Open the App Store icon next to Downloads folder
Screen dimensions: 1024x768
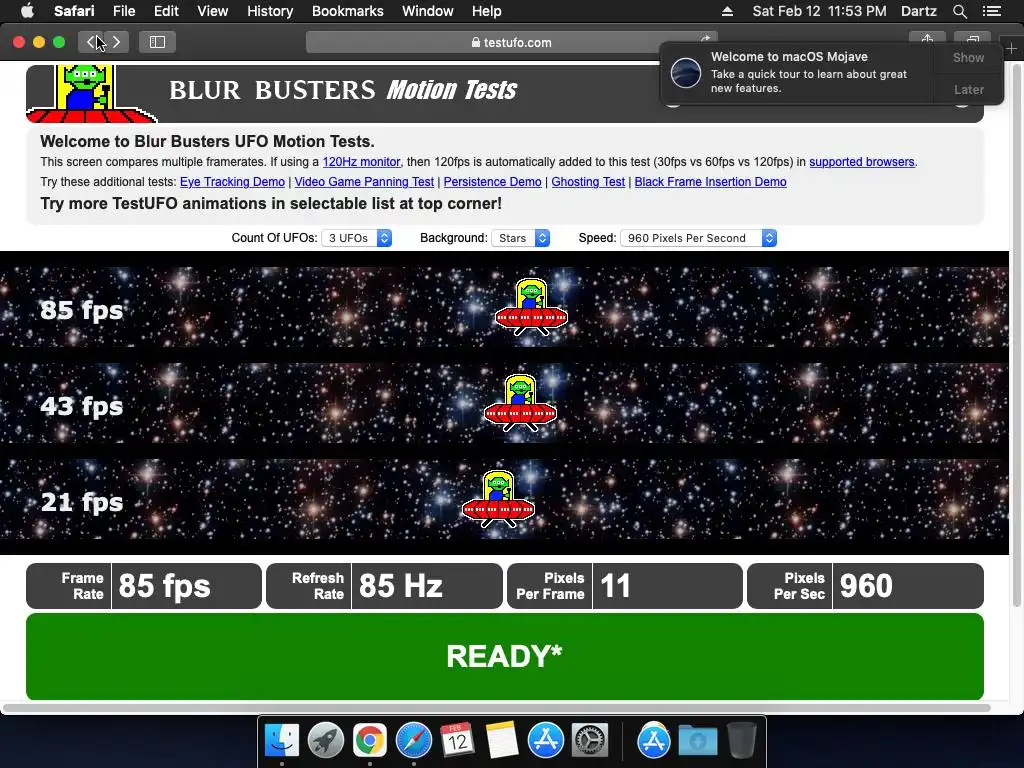tap(654, 741)
